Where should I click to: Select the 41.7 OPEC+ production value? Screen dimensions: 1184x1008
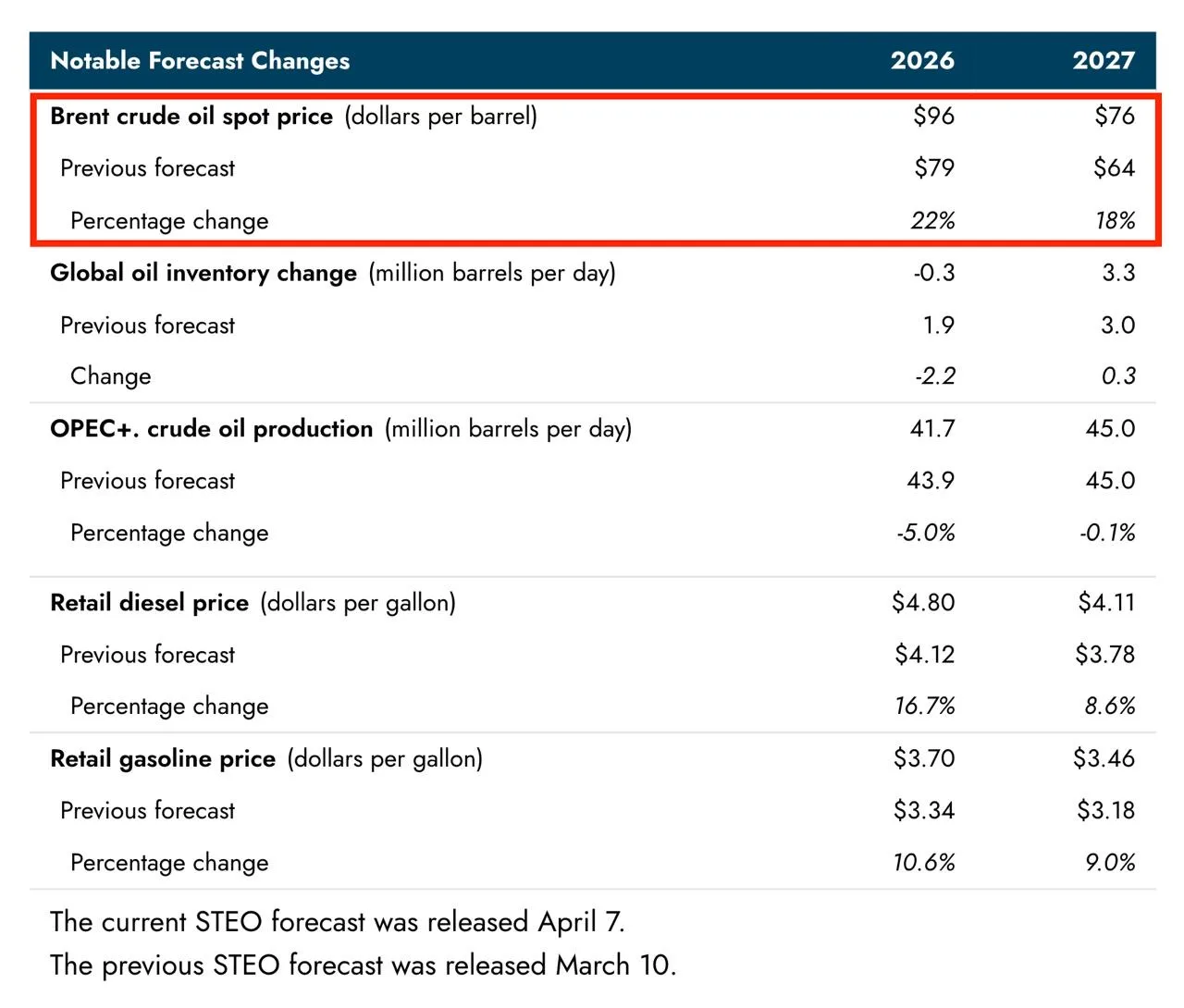pyautogui.click(x=931, y=429)
